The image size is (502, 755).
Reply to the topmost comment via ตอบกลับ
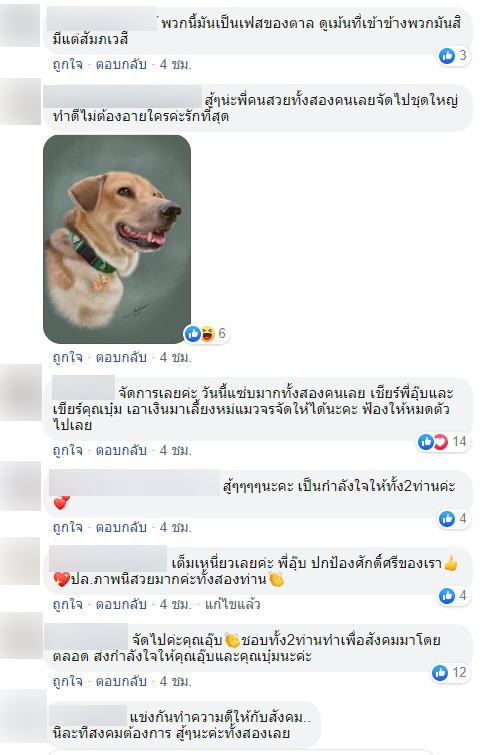point(121,64)
